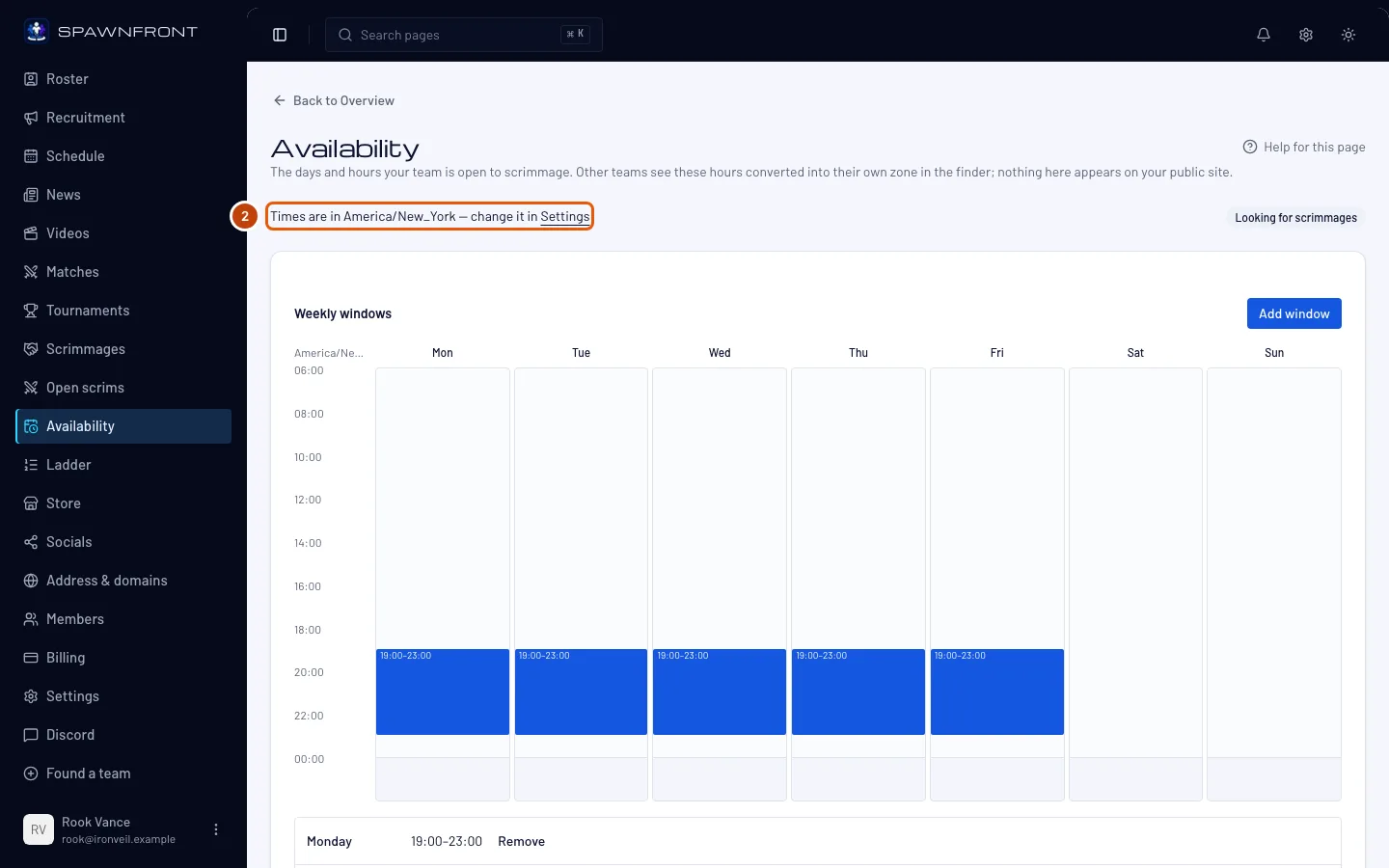Toggle light theme sun icon
The width and height of the screenshot is (1389, 868).
coord(1348,35)
